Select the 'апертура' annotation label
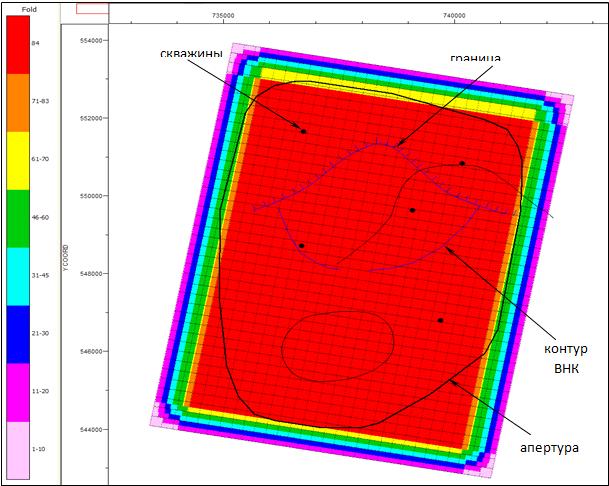609x486 pixels. (x=550, y=448)
